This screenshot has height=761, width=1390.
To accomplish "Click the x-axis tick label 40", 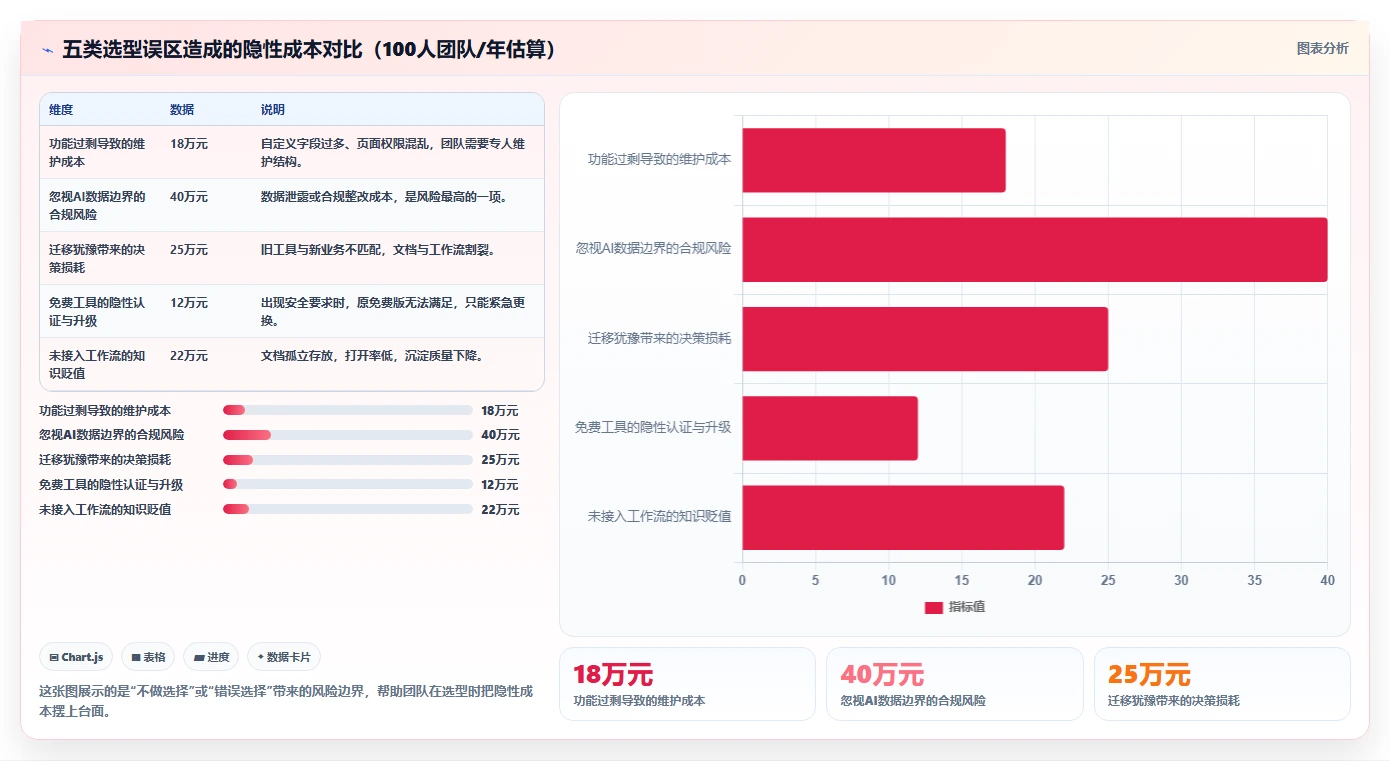I will pyautogui.click(x=1327, y=580).
